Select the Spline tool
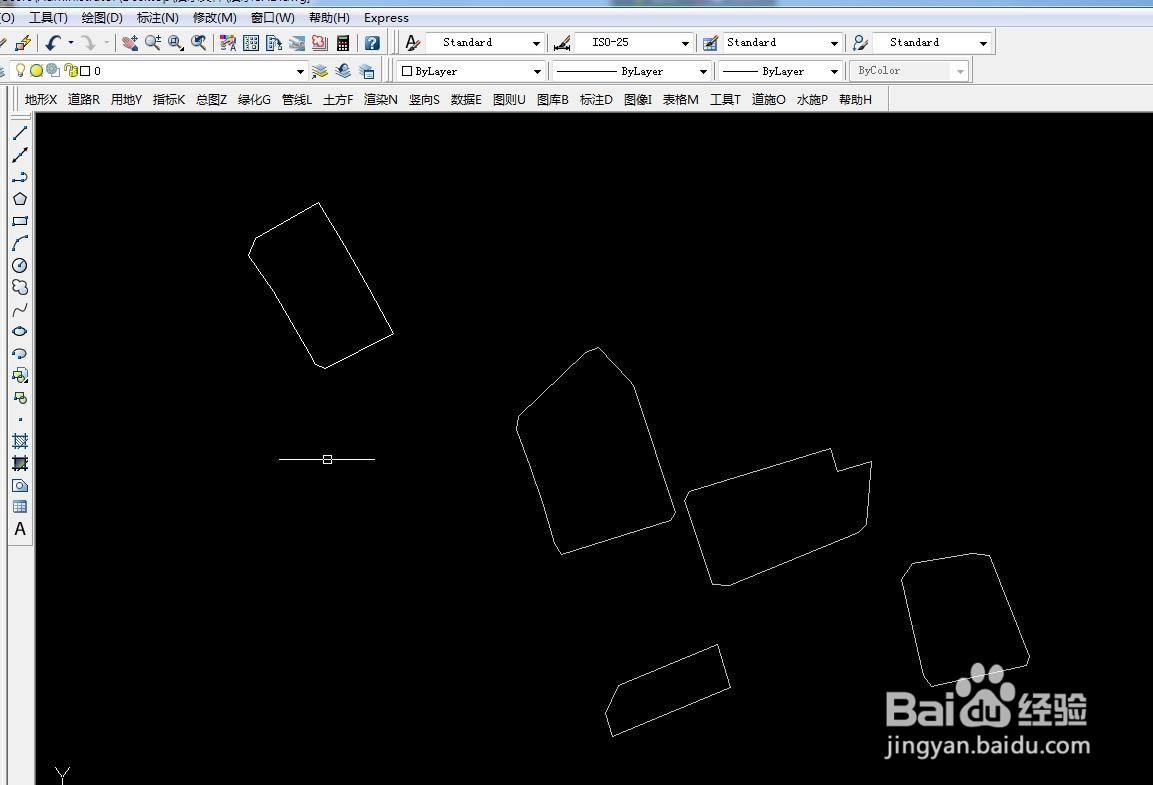The width and height of the screenshot is (1153, 785). [20, 309]
